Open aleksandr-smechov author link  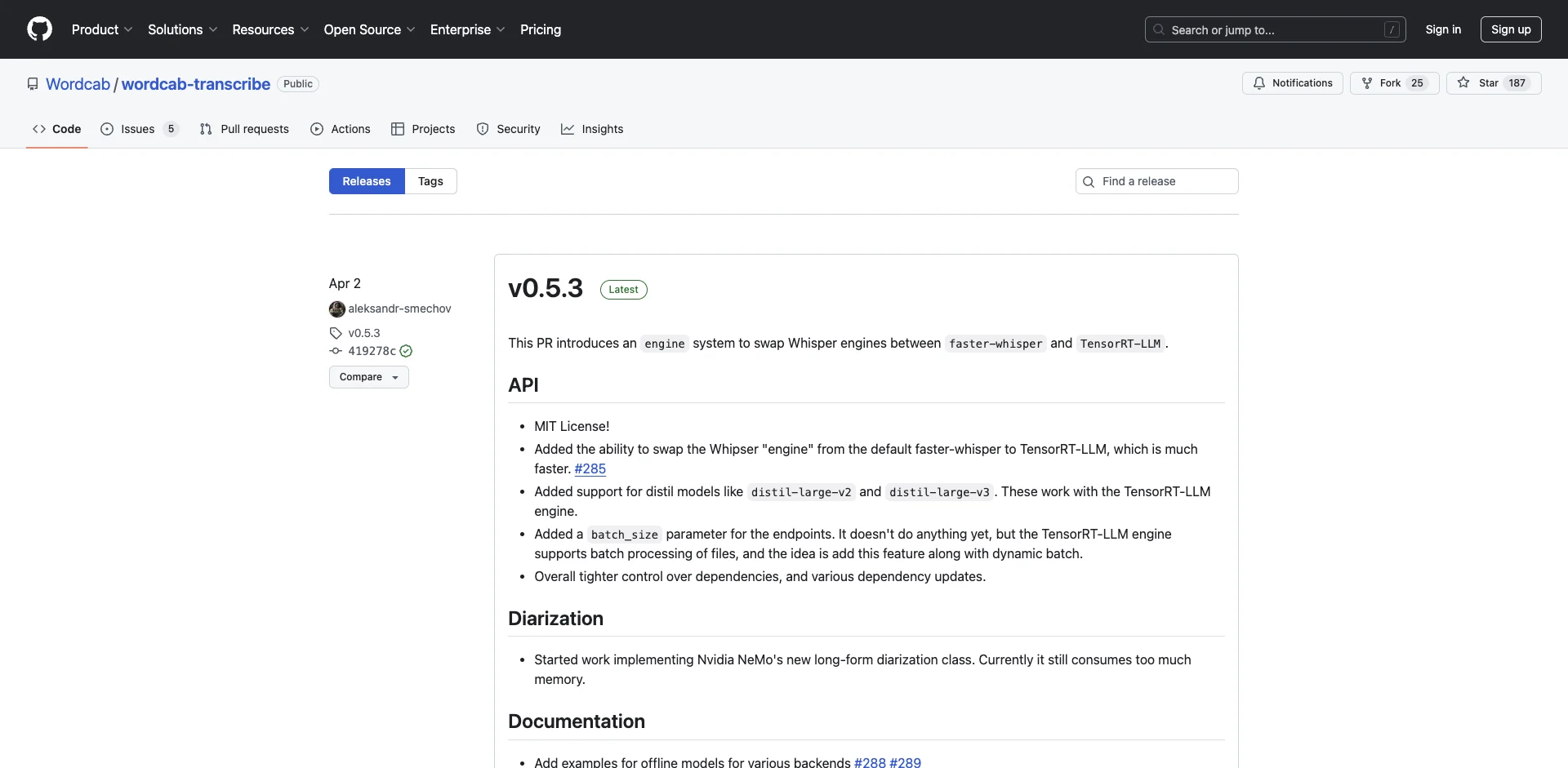399,309
